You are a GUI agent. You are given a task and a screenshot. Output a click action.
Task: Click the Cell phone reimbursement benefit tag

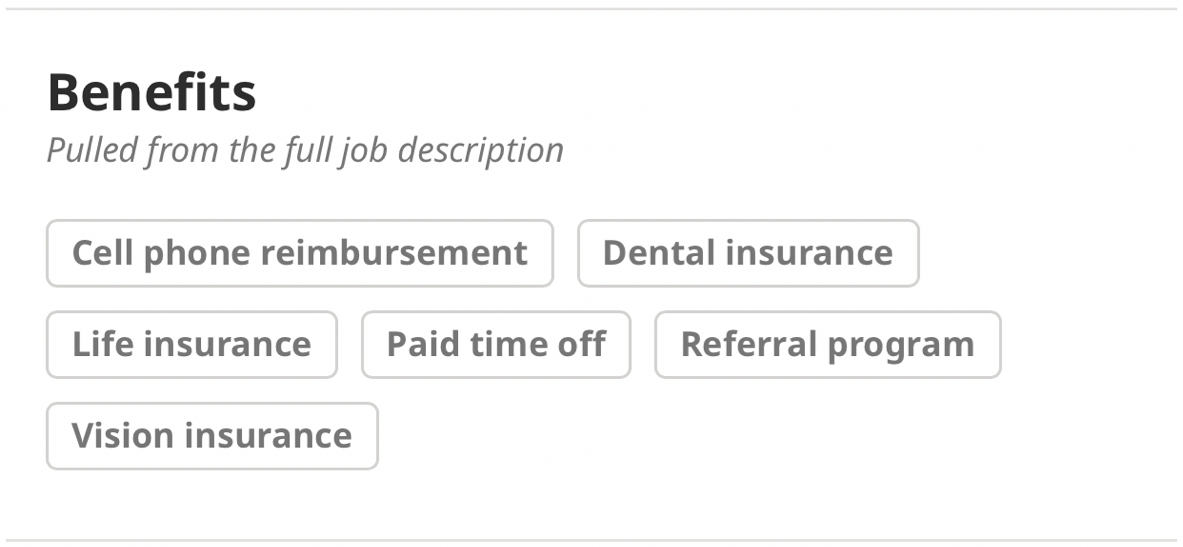(x=299, y=253)
